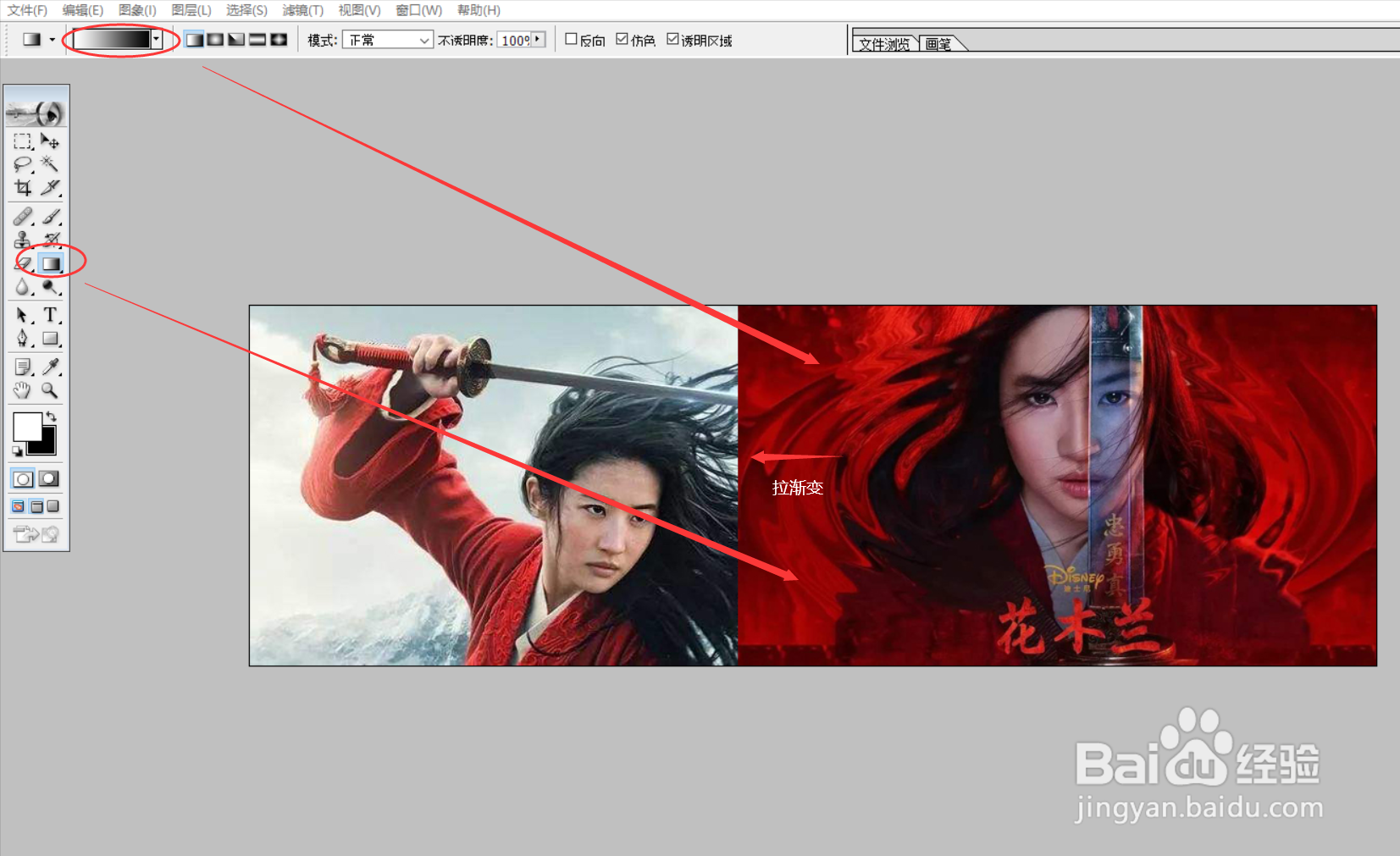Select the Slice tool
Viewport: 1400px width, 856px height.
50,187
